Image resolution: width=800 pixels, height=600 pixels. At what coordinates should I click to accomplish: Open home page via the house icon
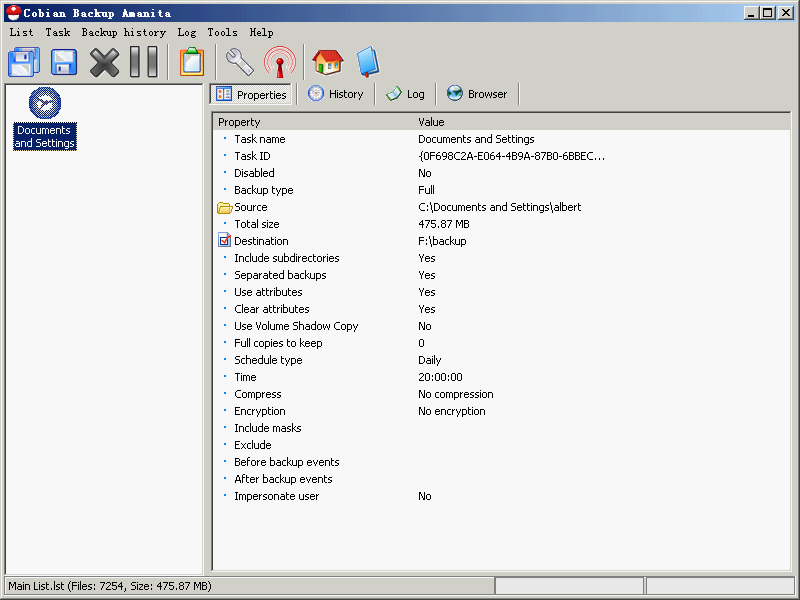pyautogui.click(x=327, y=62)
